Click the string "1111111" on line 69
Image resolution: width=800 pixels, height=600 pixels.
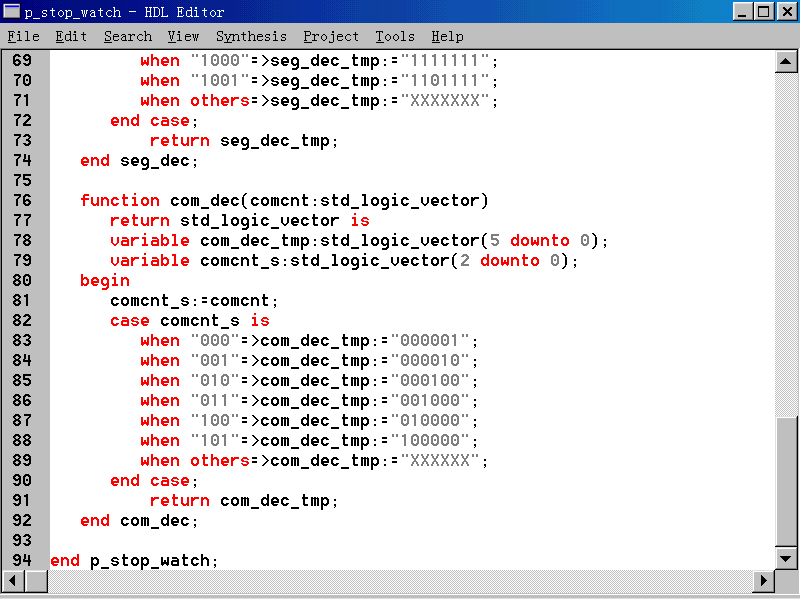pyautogui.click(x=444, y=60)
